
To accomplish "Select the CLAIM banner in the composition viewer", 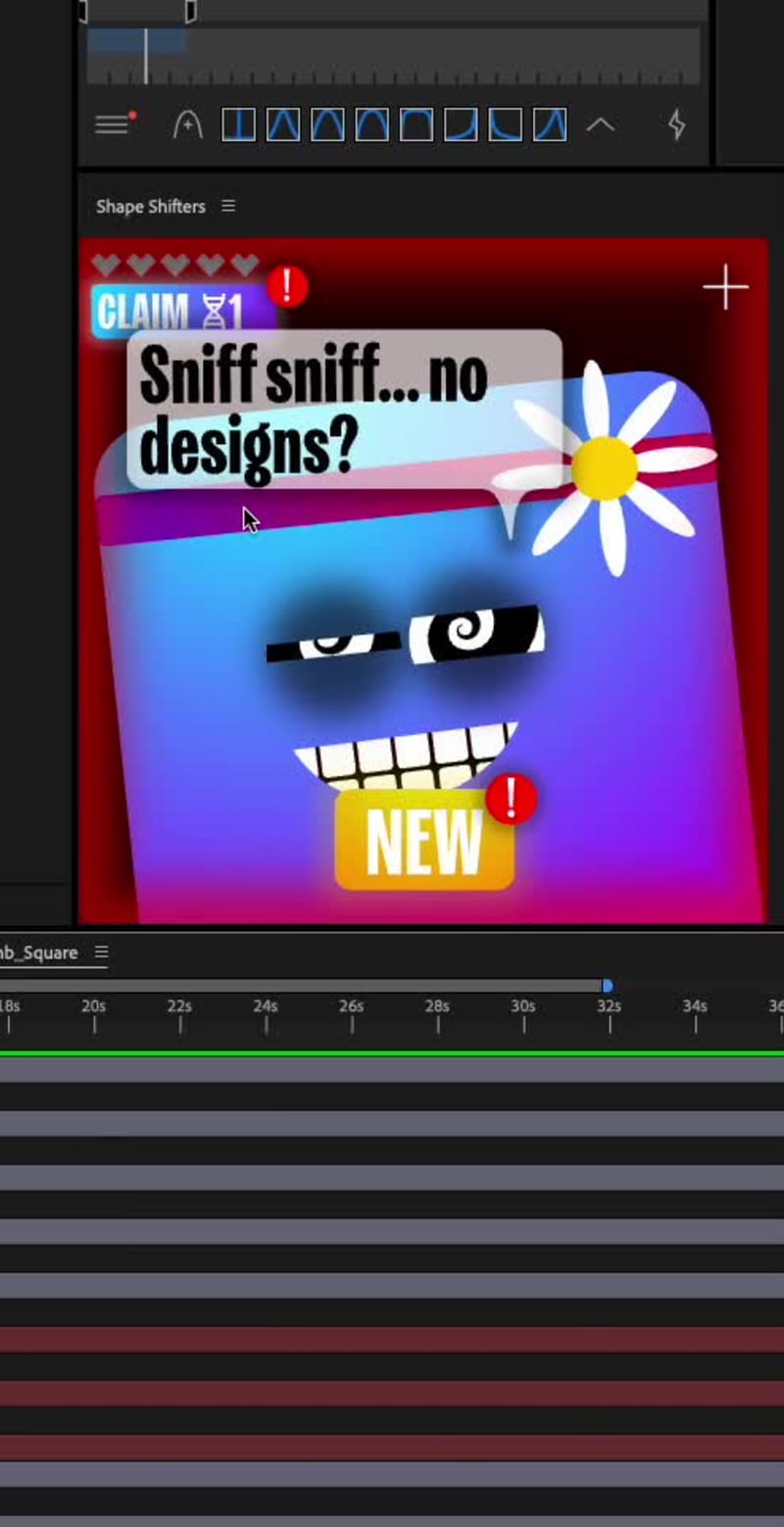I will point(157,311).
